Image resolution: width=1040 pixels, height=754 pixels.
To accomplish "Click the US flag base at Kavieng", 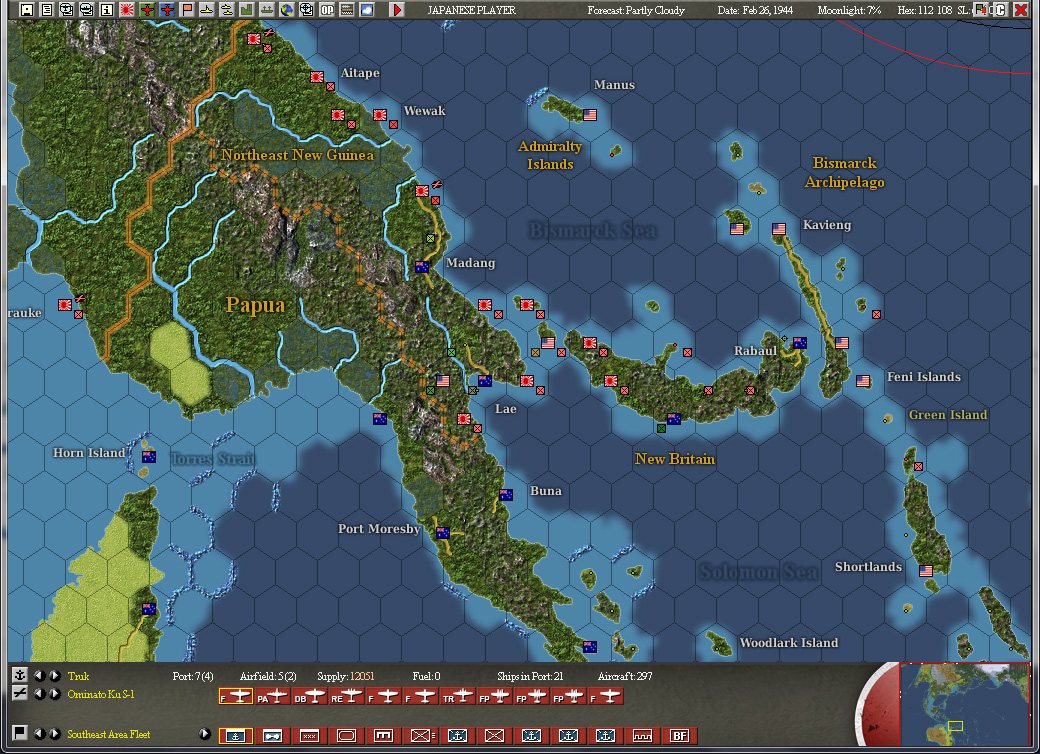I will (779, 229).
